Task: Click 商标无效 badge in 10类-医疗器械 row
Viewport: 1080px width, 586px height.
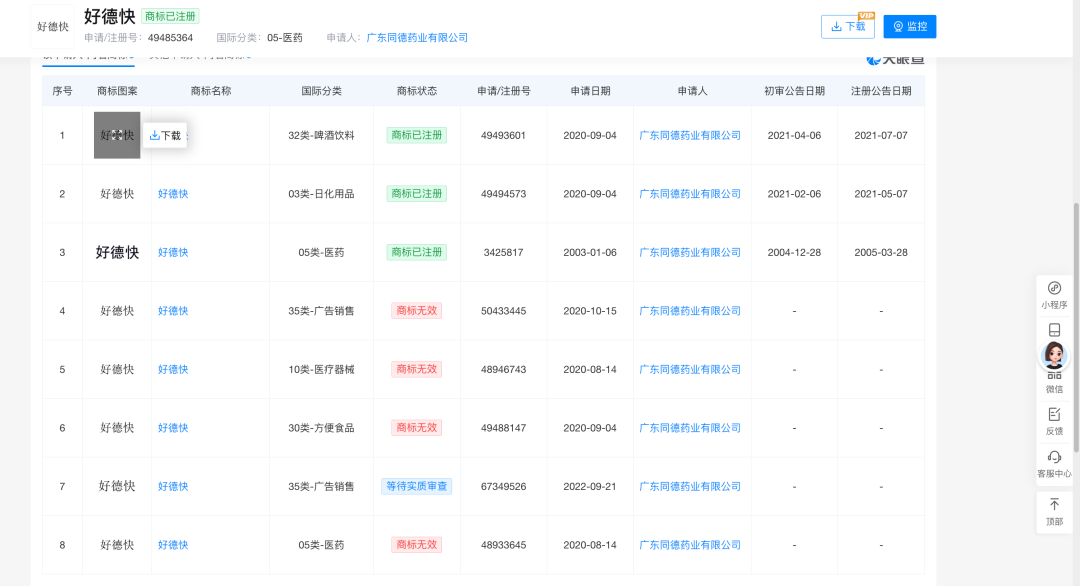Action: (x=417, y=369)
